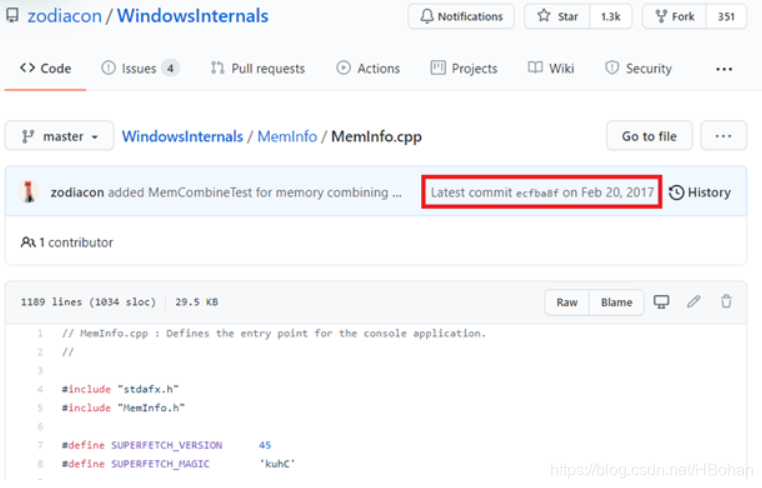Go to WindowsInternals in the breadcrumb path

[182, 137]
